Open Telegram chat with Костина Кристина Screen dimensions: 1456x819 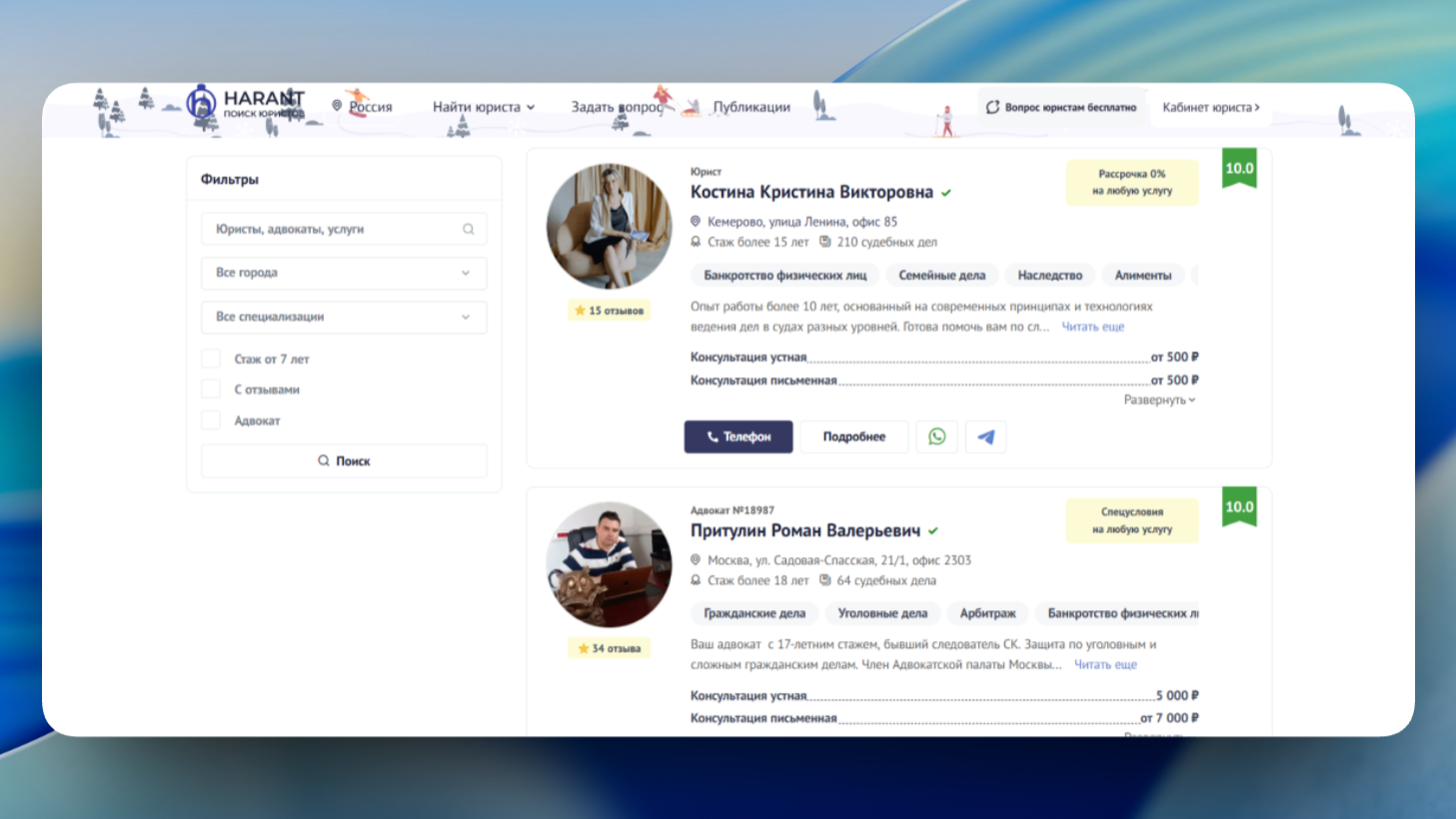[985, 436]
